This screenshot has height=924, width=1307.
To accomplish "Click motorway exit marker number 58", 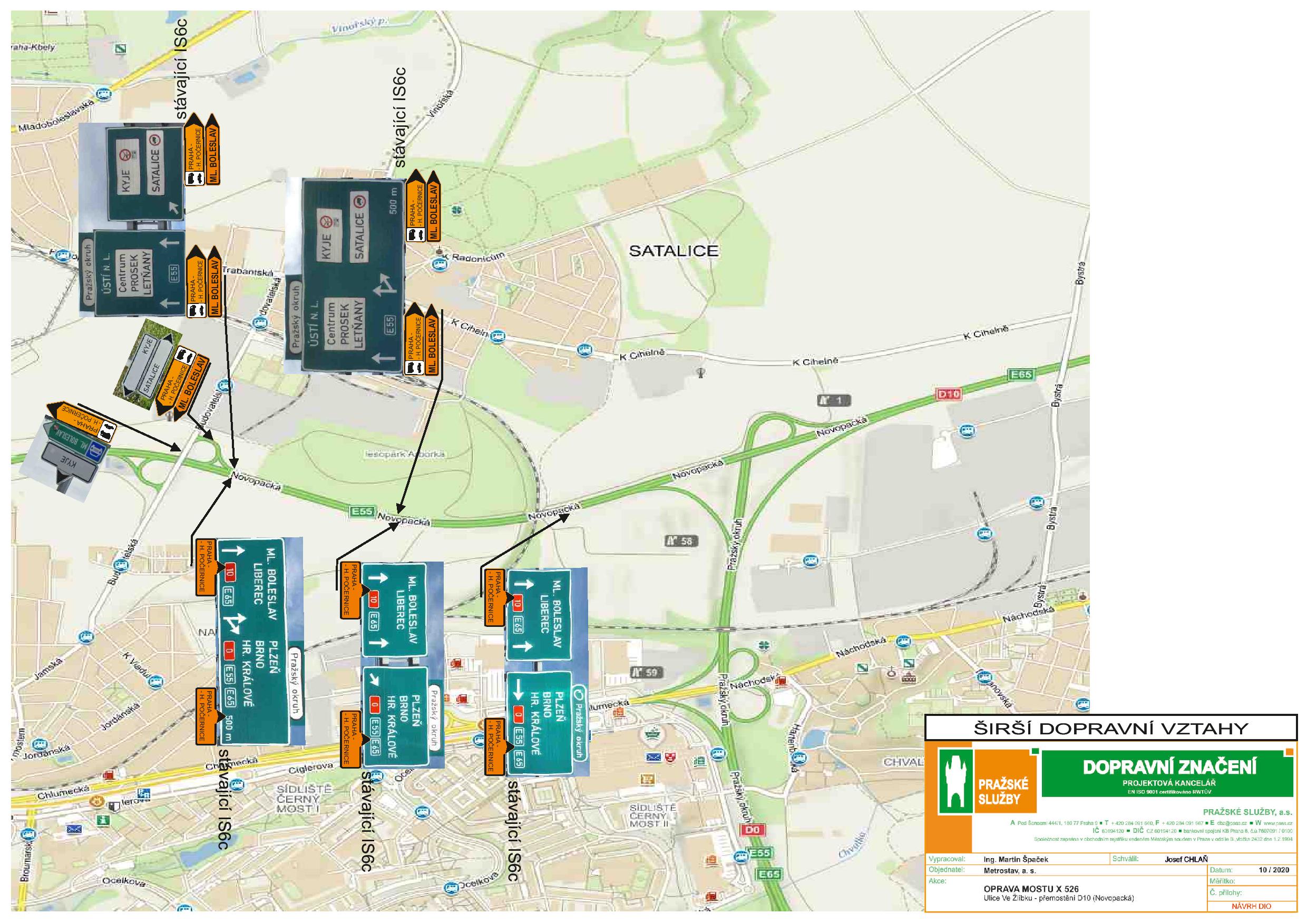I will [681, 540].
